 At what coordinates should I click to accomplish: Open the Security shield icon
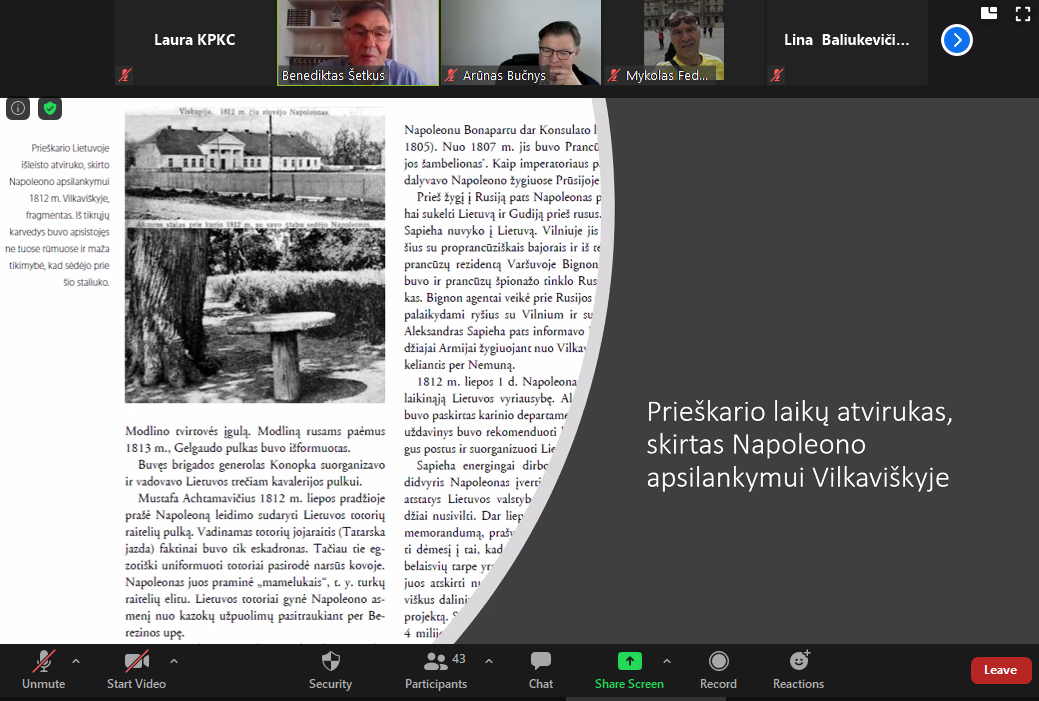tap(330, 661)
